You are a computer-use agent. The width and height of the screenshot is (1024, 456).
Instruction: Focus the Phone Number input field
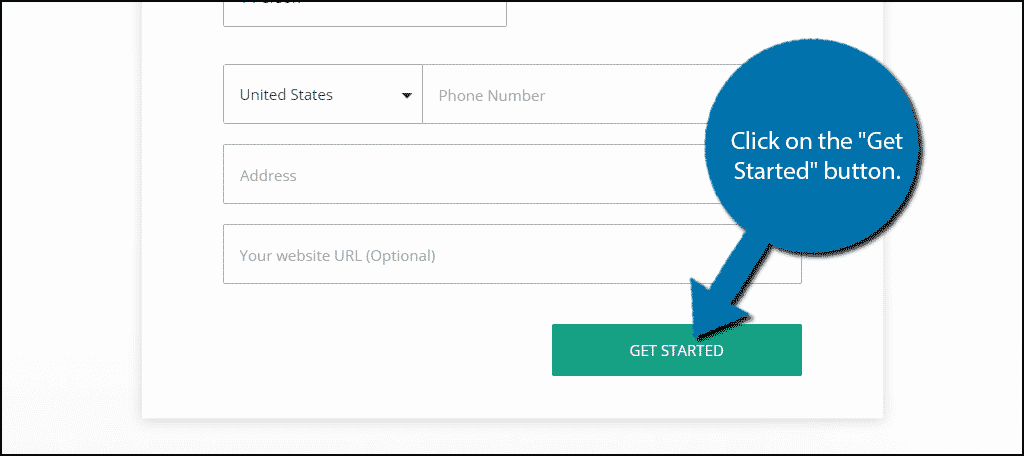click(560, 96)
